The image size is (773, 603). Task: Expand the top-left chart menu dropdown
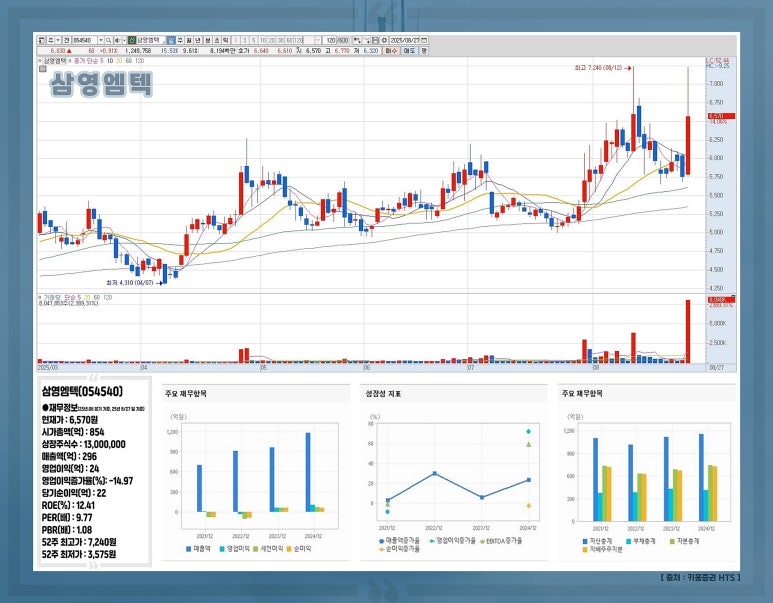click(x=42, y=38)
